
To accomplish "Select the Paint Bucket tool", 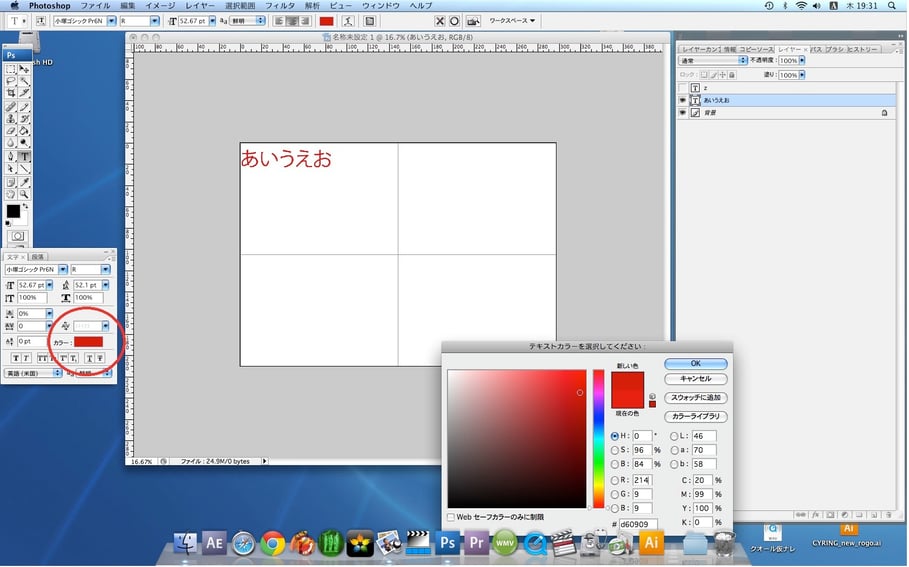I will 24,131.
